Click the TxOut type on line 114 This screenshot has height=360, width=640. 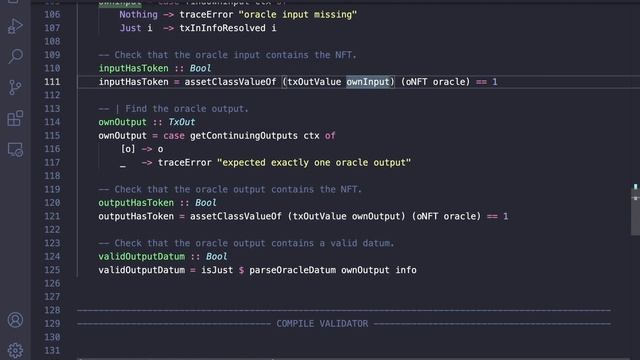pyautogui.click(x=182, y=122)
